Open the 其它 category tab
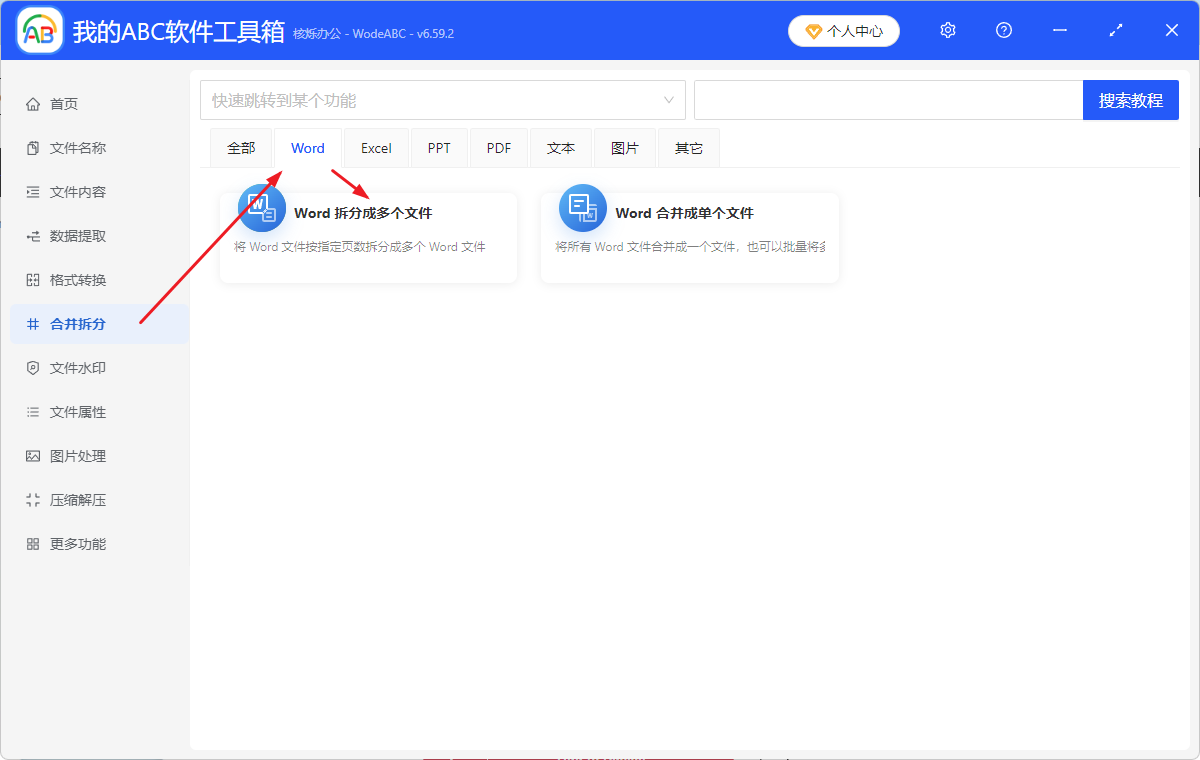 [x=688, y=147]
